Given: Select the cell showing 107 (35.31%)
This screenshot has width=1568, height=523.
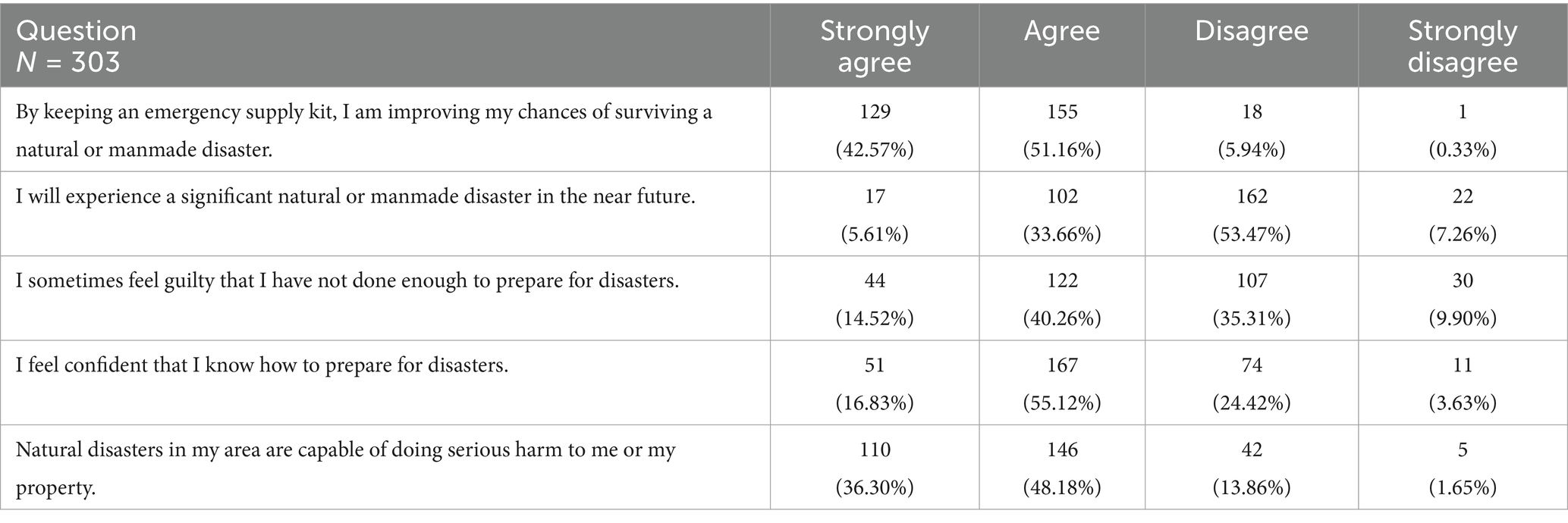Looking at the screenshot, I should (1251, 299).
